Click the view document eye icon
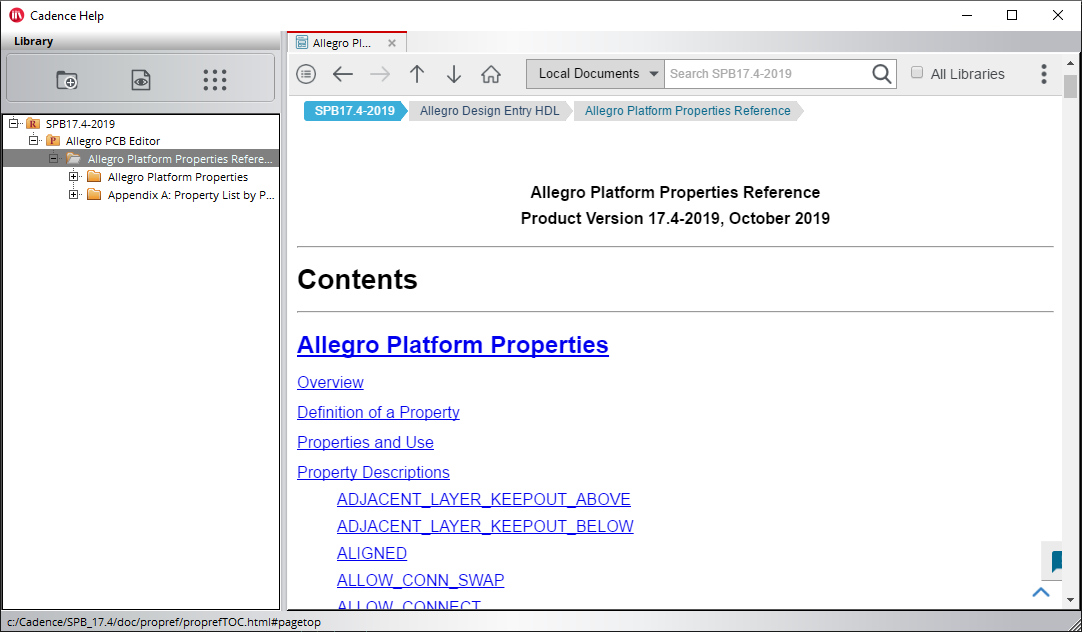1082x632 pixels. (141, 80)
